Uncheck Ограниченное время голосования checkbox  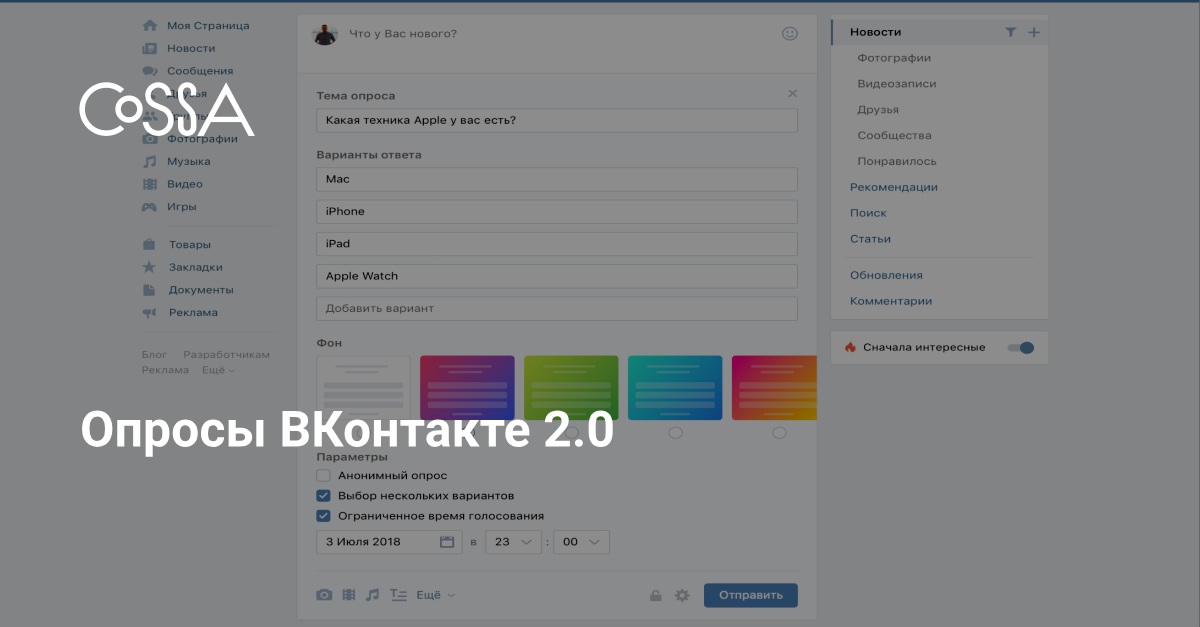coord(323,516)
